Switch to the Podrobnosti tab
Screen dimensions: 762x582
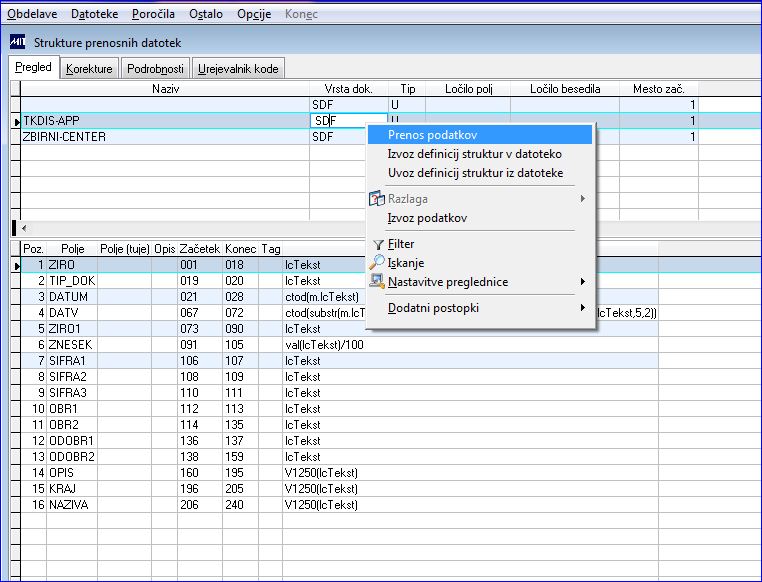156,68
